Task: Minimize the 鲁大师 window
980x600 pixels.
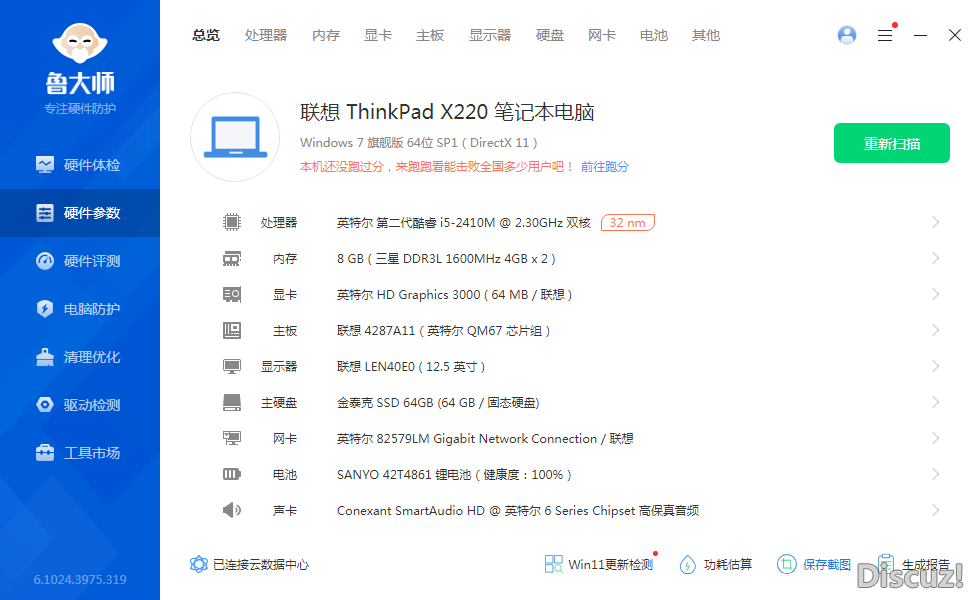Action: click(920, 35)
